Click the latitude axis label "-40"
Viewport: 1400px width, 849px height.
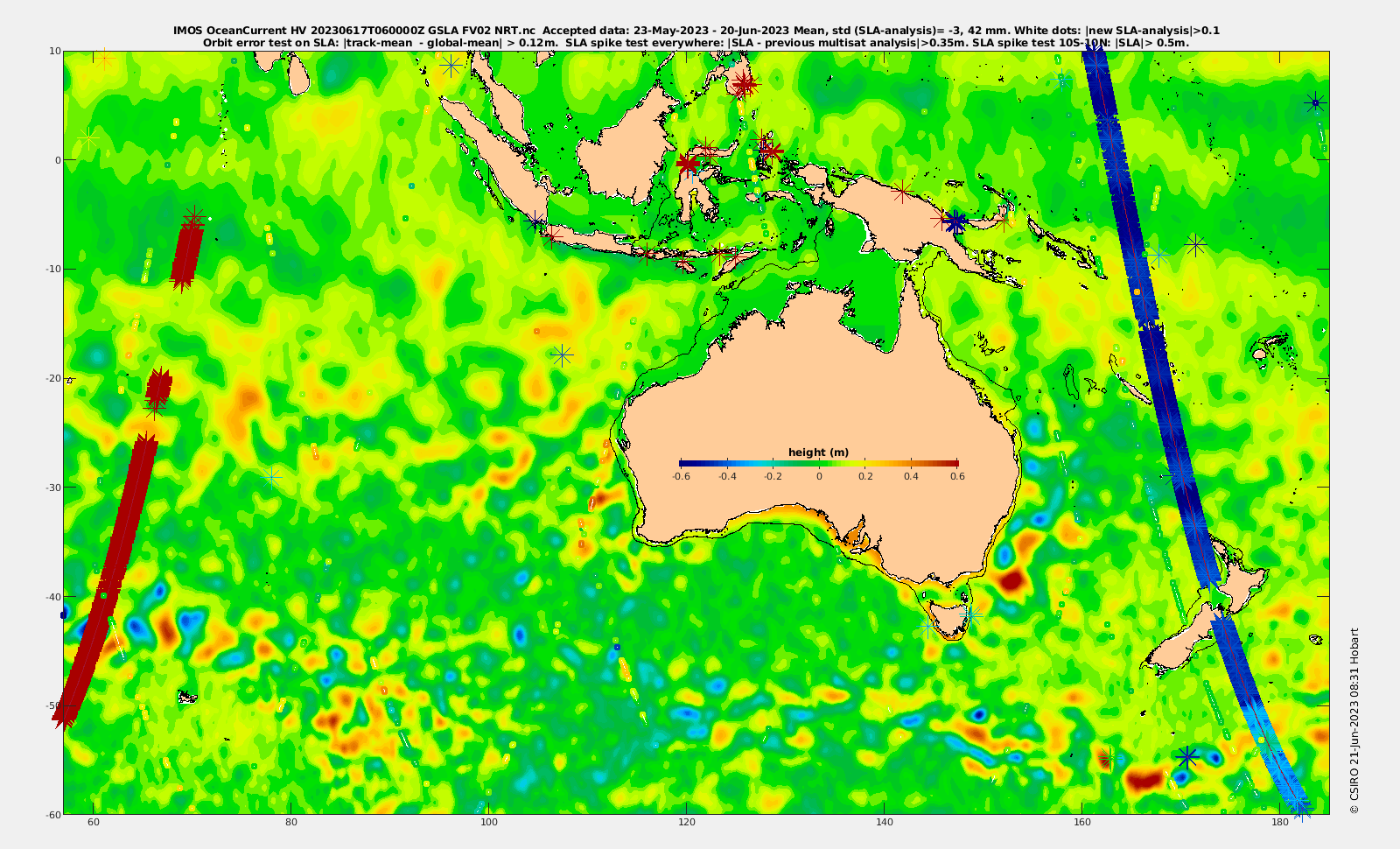click(52, 597)
